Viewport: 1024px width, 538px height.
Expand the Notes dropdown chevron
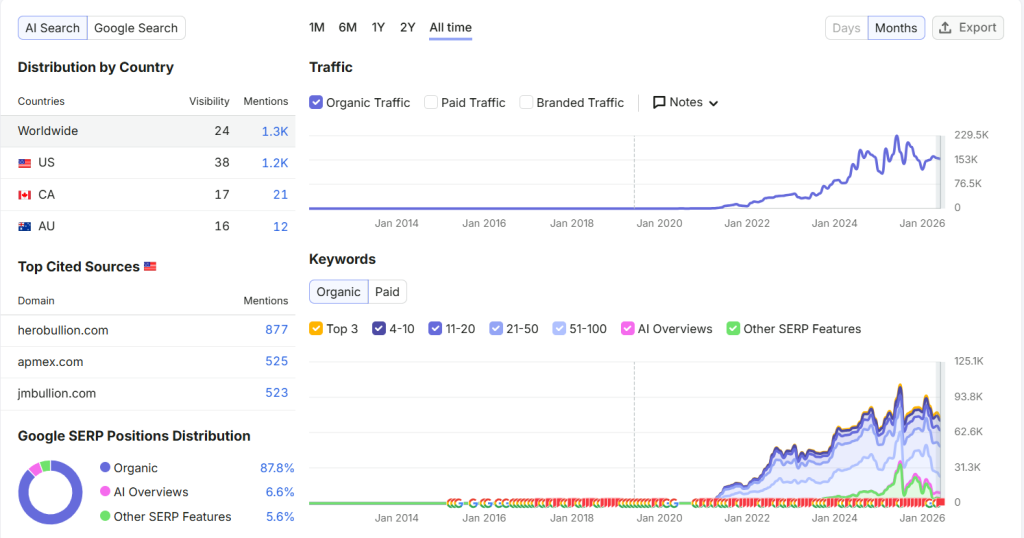click(x=713, y=103)
